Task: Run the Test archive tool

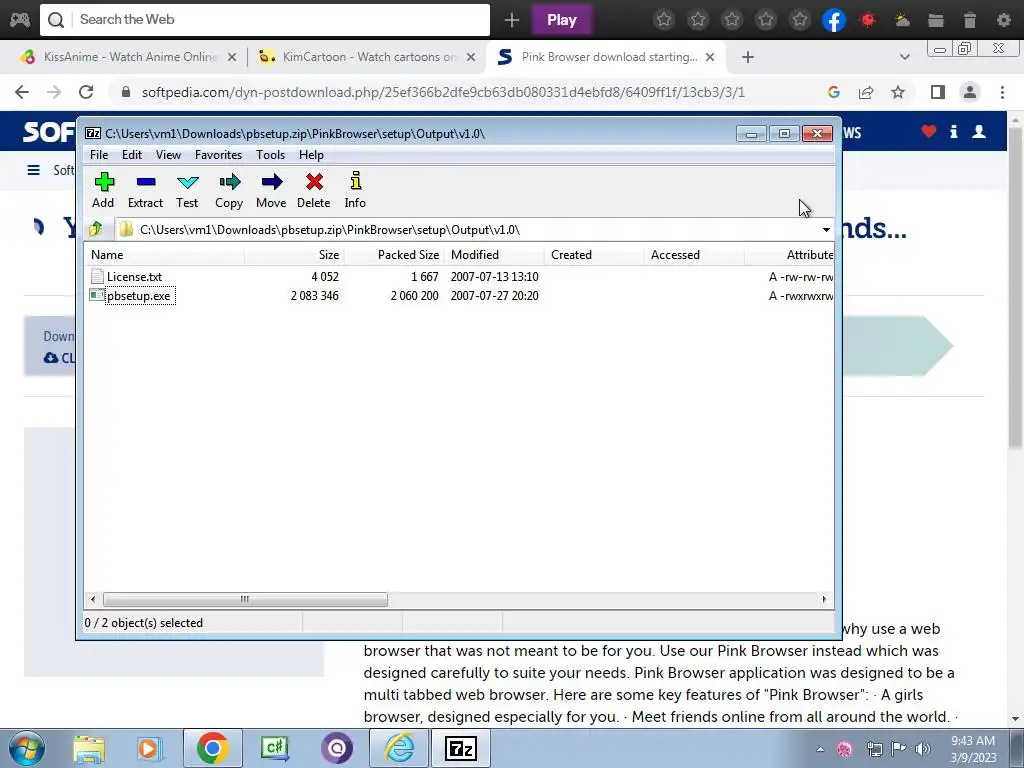Action: tap(187, 190)
